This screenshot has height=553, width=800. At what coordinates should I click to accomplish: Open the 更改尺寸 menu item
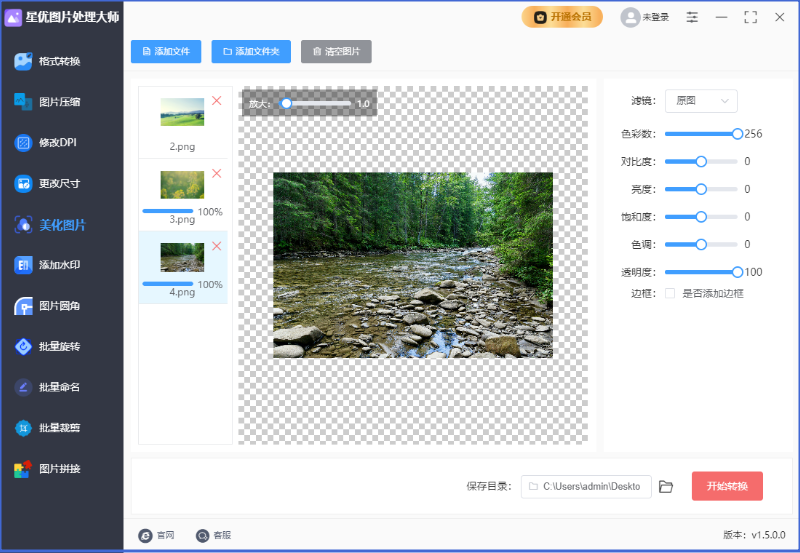59,183
